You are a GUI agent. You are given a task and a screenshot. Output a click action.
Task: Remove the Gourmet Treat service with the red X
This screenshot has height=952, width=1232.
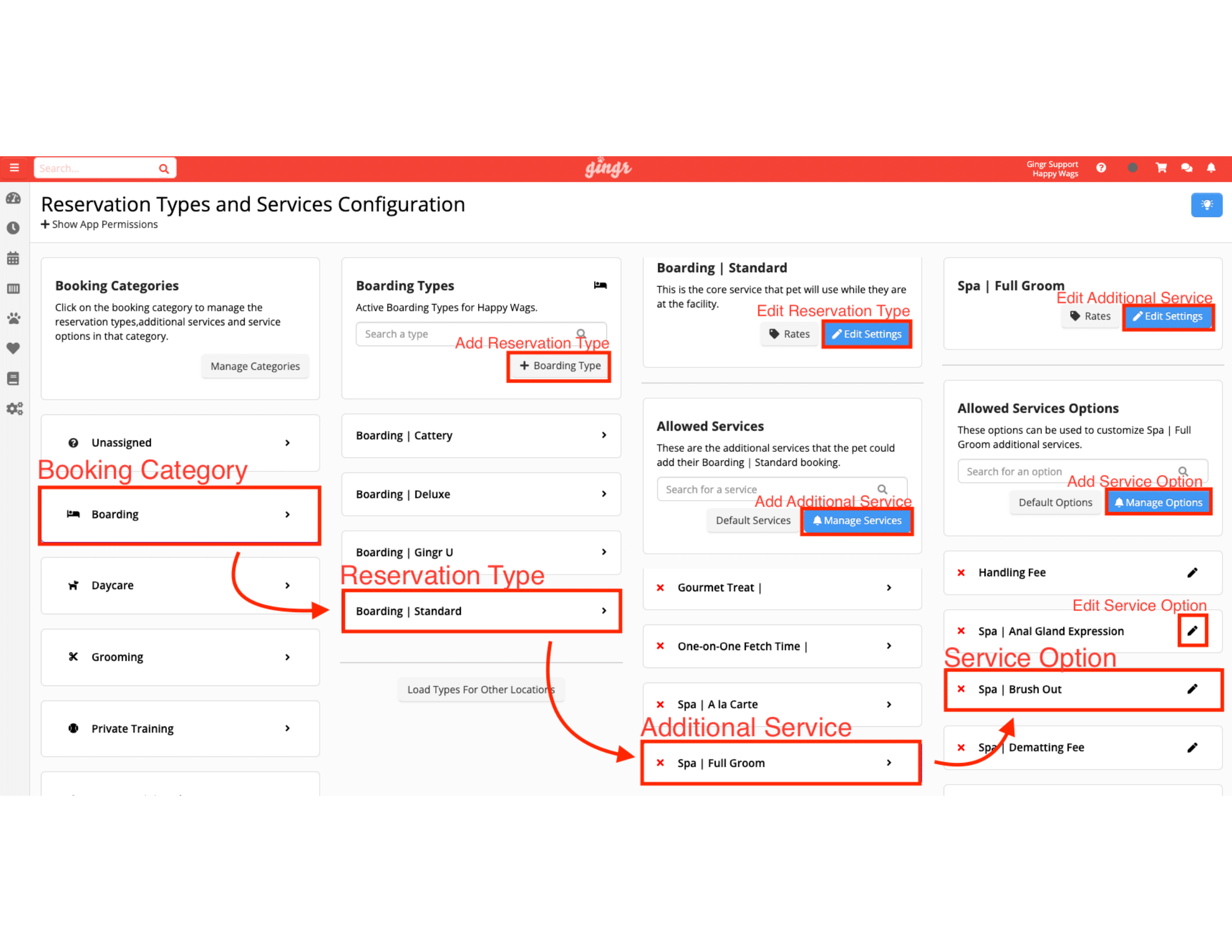pos(661,587)
